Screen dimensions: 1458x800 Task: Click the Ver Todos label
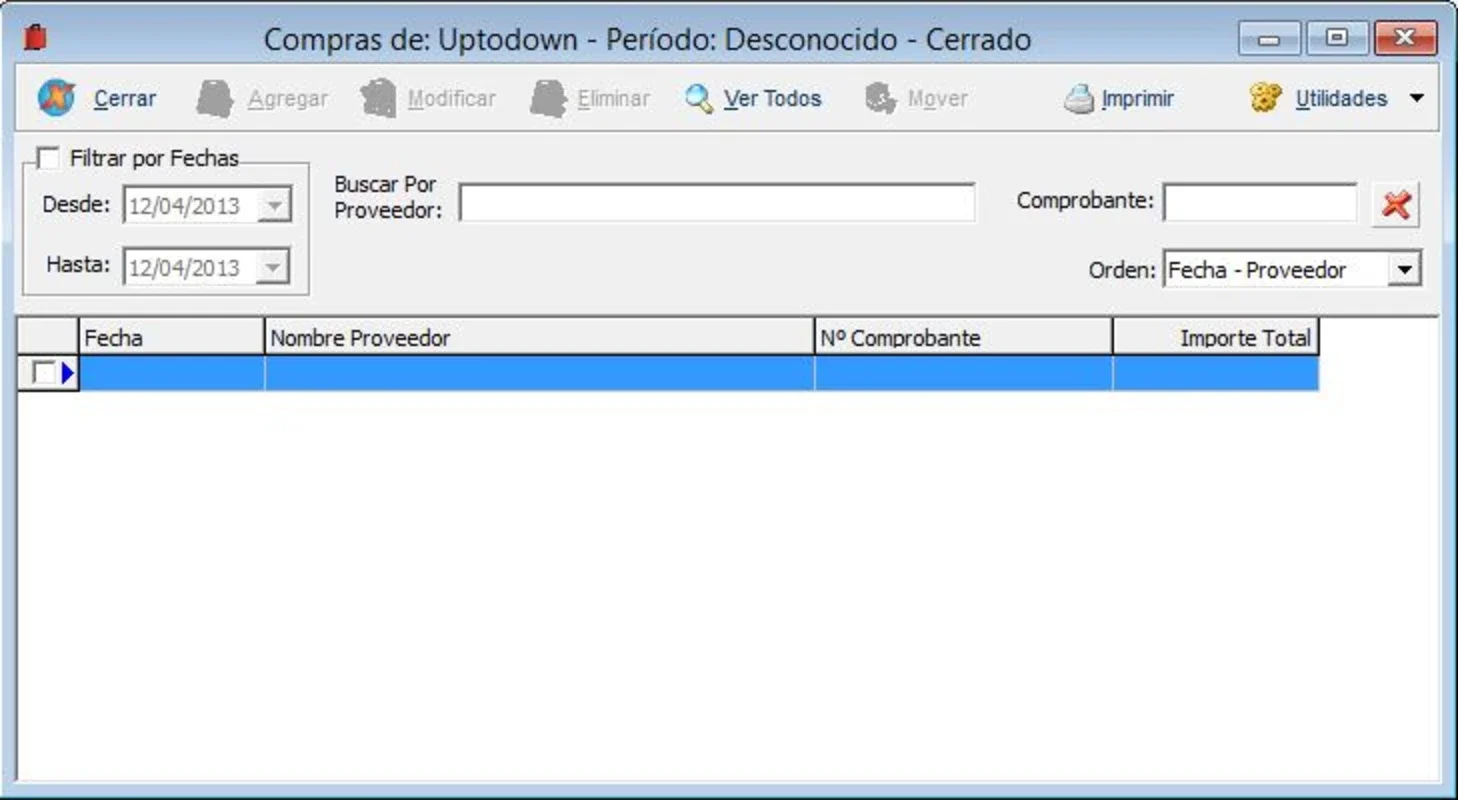coord(772,99)
